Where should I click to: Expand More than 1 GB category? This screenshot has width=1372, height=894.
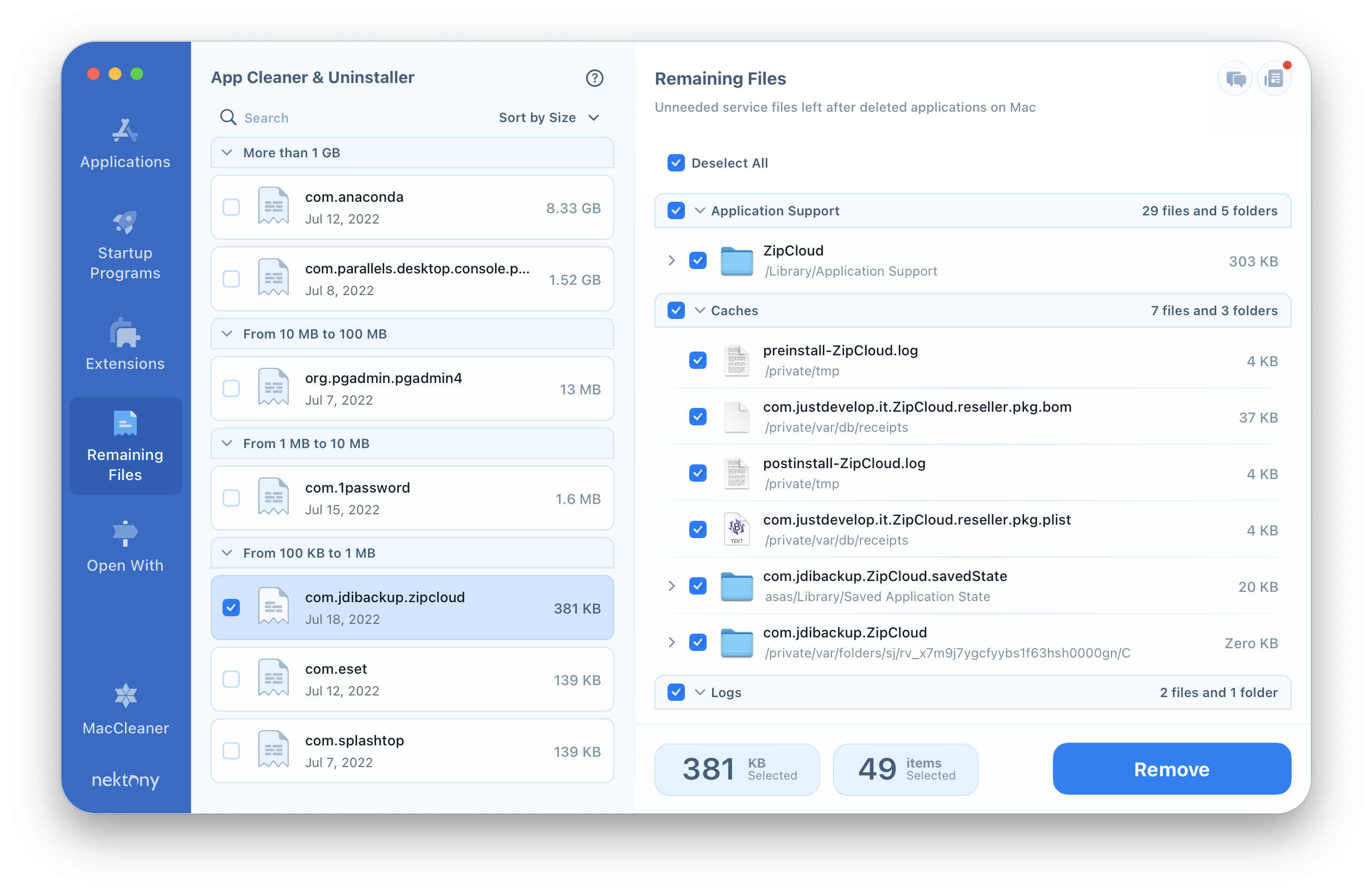(227, 153)
